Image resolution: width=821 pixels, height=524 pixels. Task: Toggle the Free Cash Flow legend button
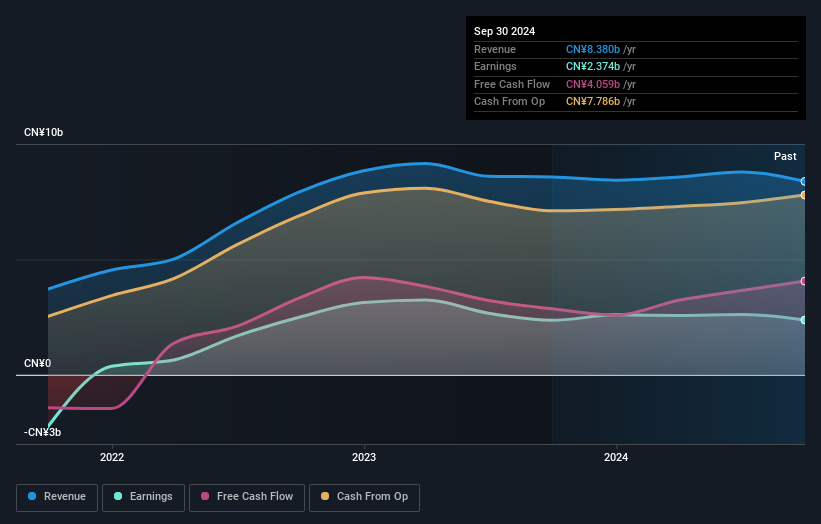[x=247, y=497]
